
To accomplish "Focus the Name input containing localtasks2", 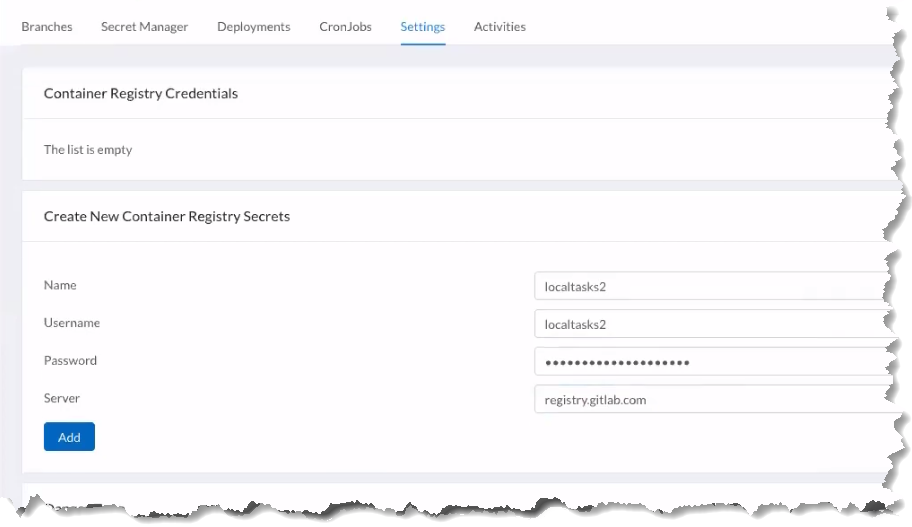I will coord(710,287).
